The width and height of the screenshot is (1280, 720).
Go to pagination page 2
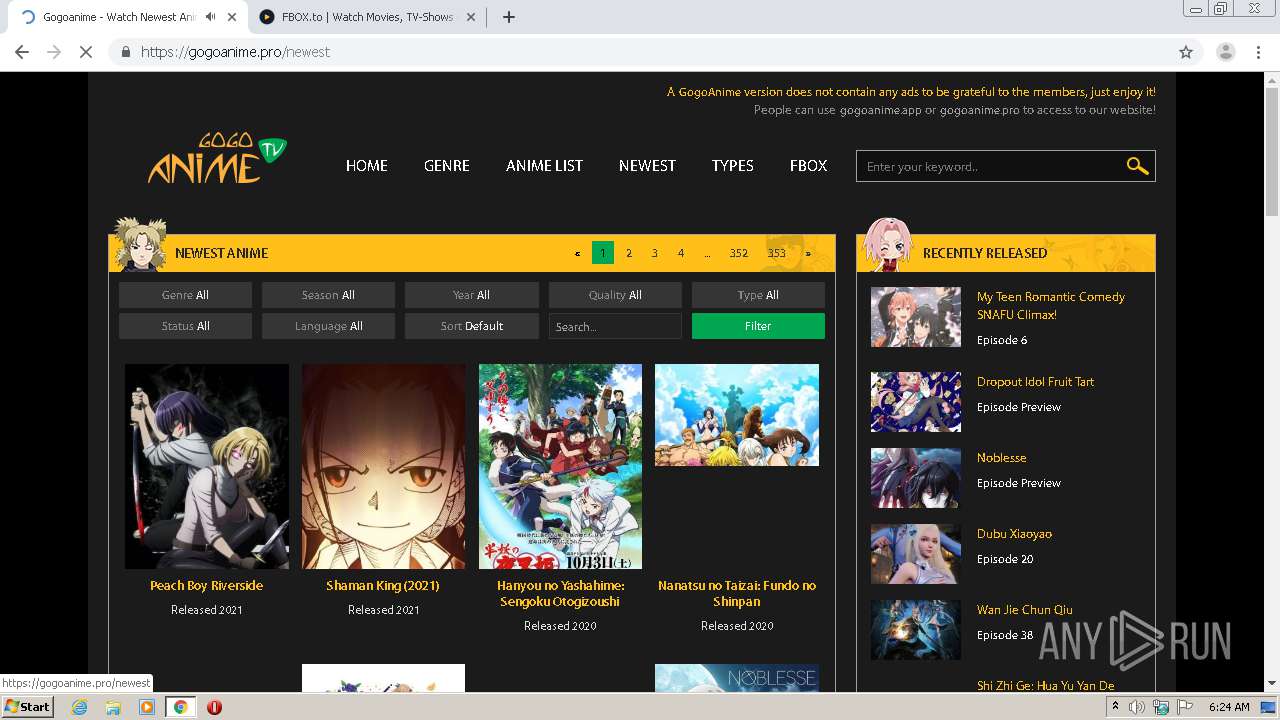coord(629,253)
